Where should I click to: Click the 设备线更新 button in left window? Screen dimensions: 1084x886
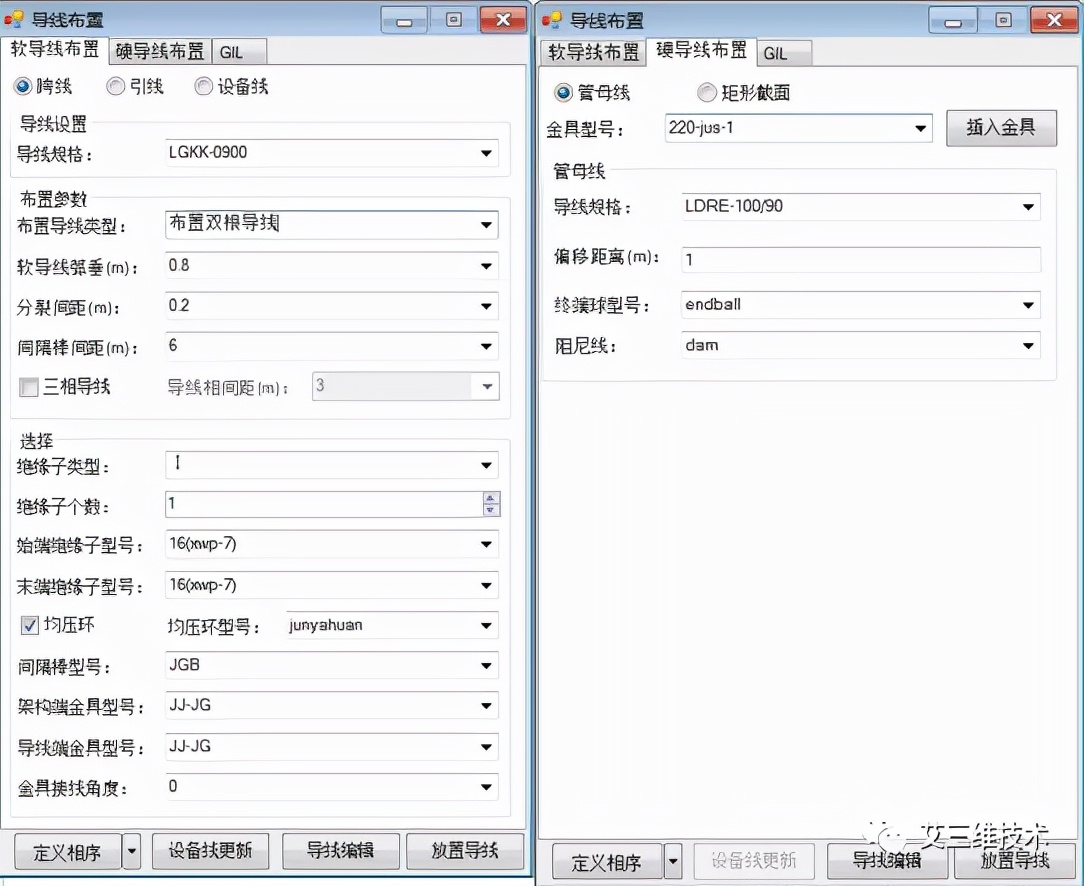pos(211,851)
